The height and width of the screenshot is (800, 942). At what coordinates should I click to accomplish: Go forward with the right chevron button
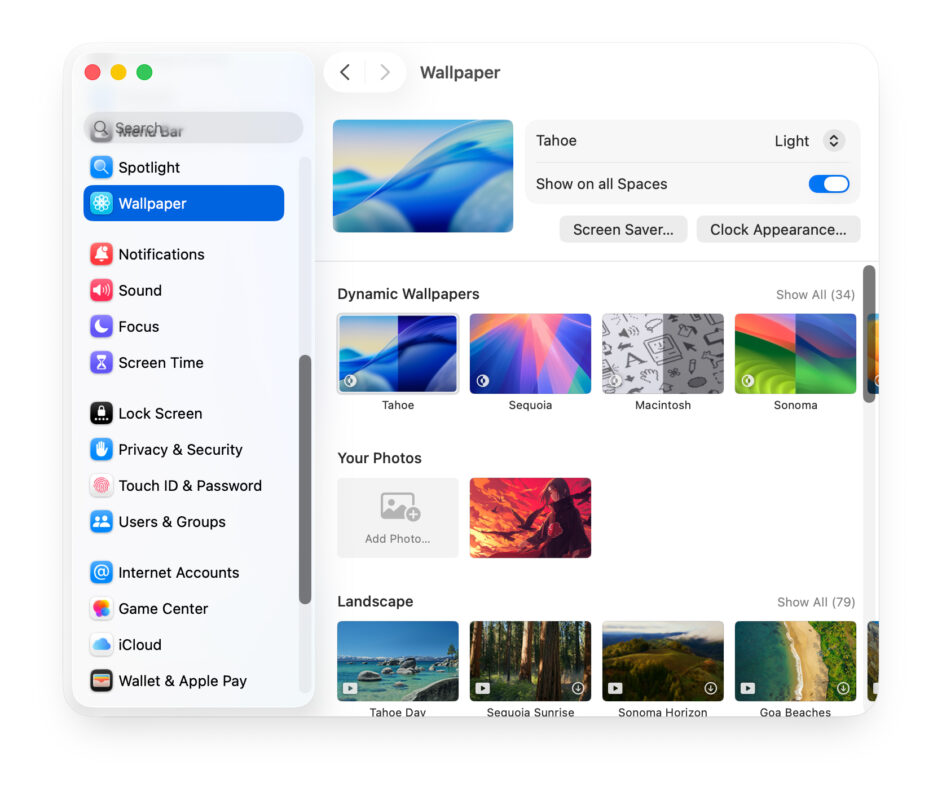(385, 72)
